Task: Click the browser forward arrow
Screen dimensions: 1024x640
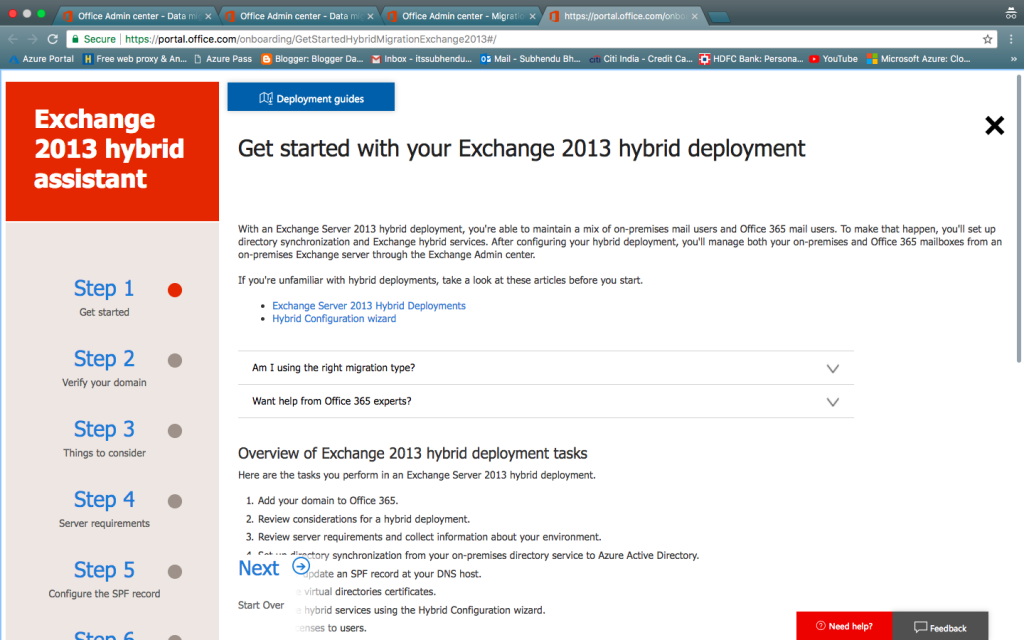Action: coord(33,39)
